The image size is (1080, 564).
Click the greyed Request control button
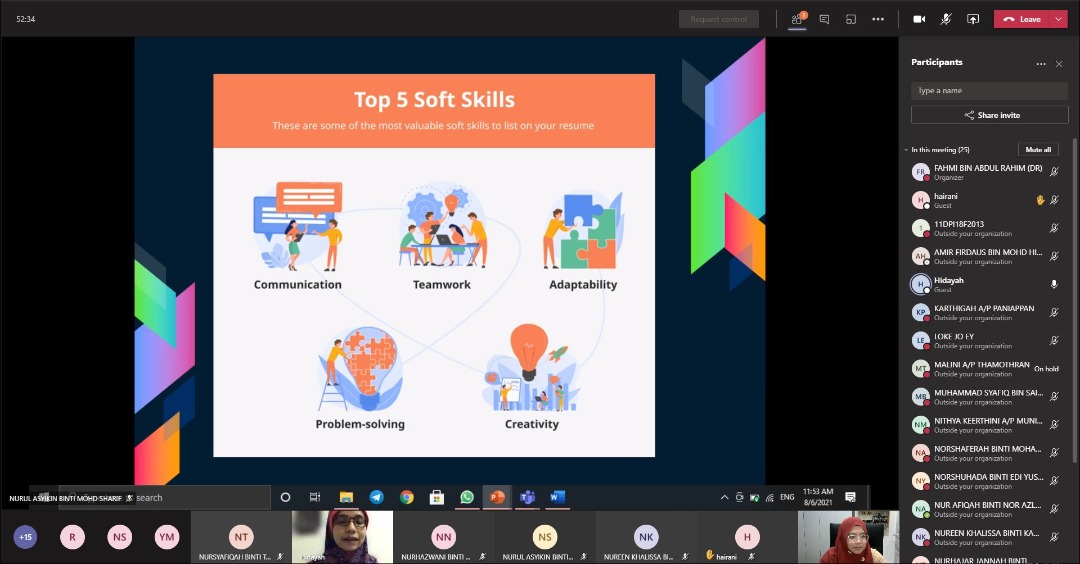click(718, 19)
